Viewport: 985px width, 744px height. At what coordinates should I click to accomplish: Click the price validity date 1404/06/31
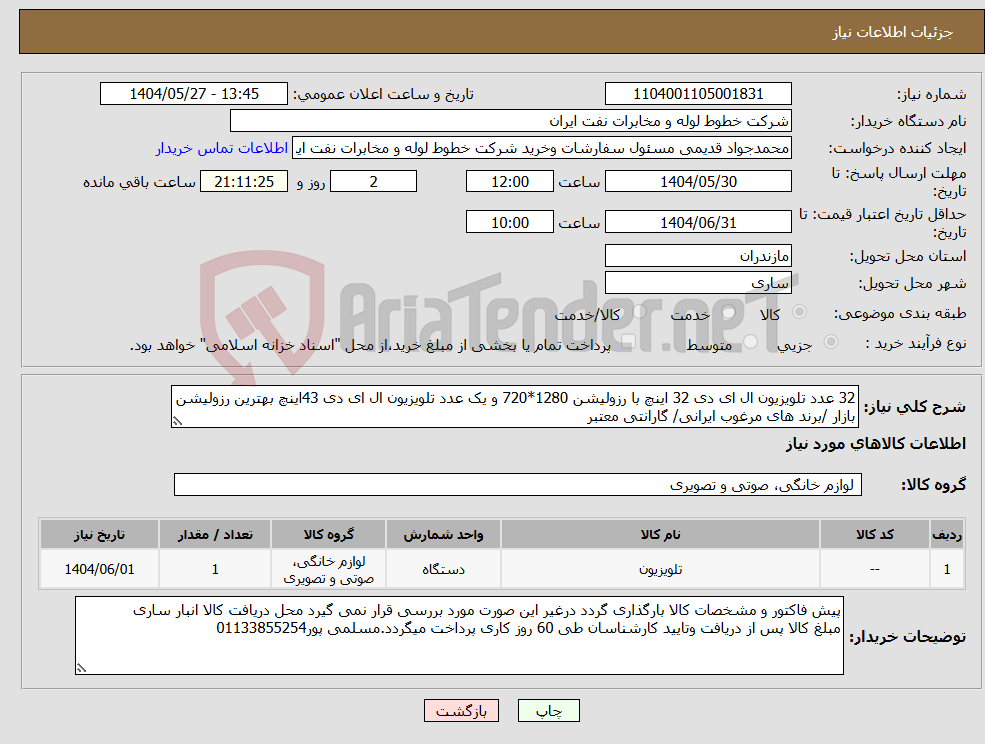(x=698, y=222)
